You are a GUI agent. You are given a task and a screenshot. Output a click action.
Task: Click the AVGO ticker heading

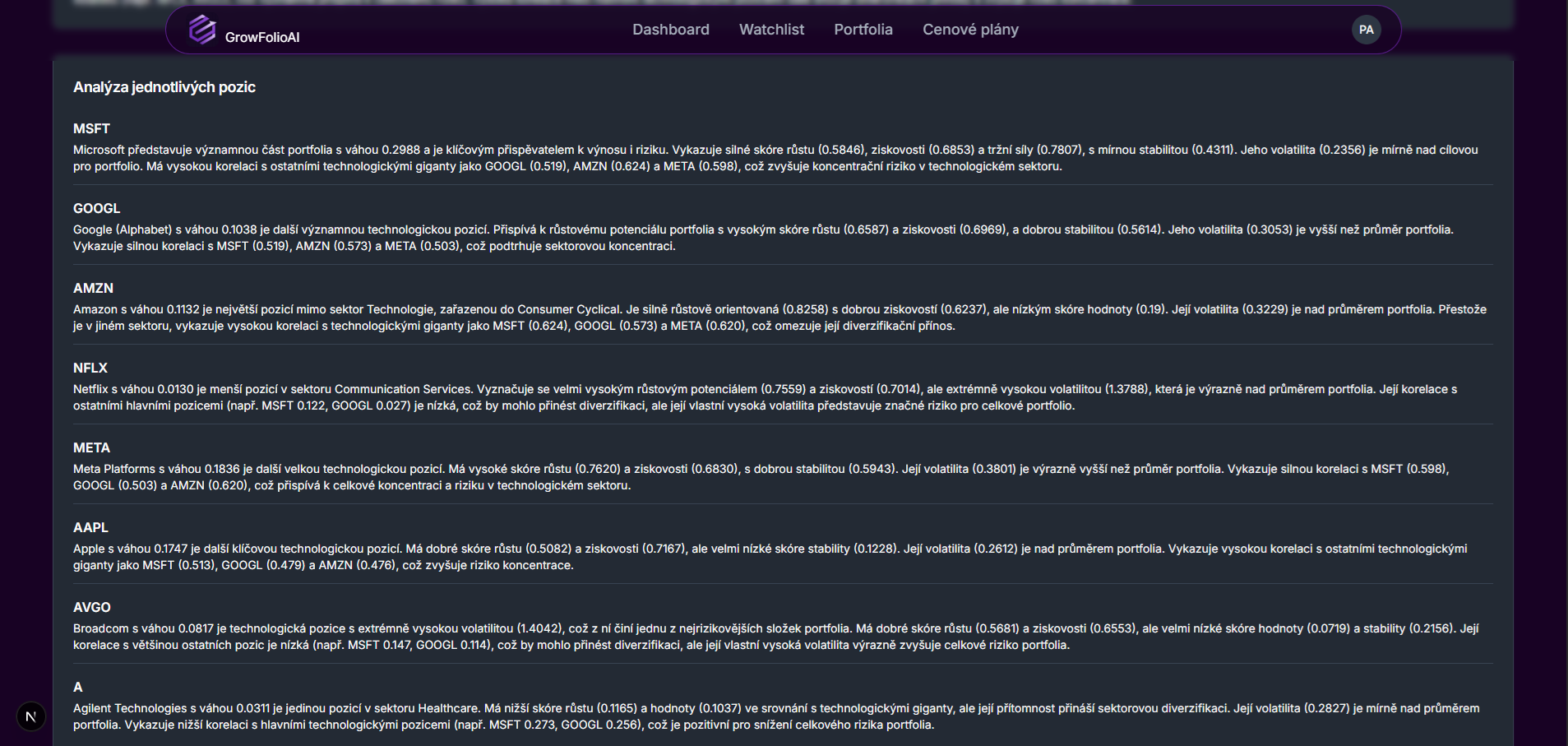coord(92,608)
